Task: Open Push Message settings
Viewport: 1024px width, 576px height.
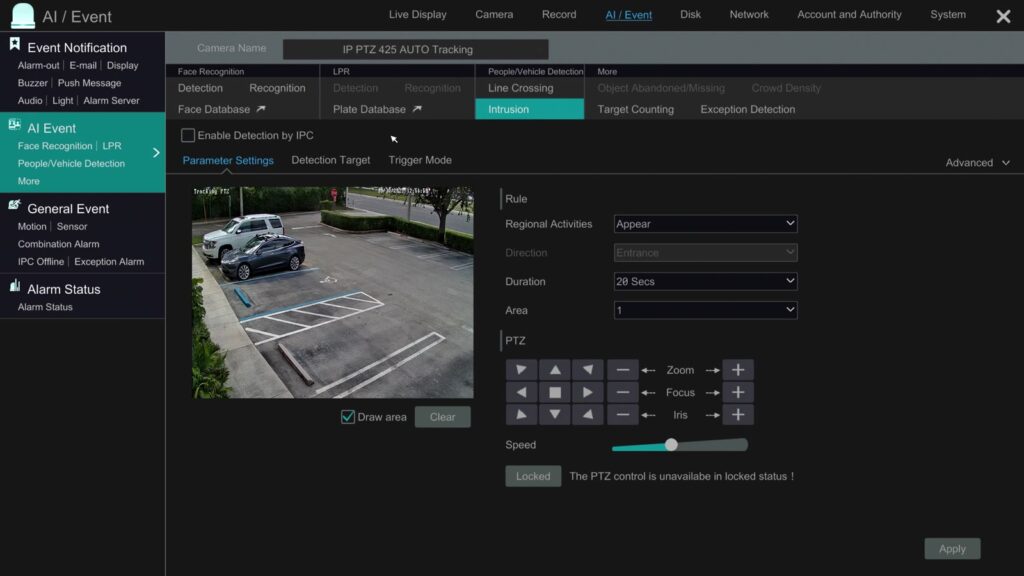Action: coord(89,83)
